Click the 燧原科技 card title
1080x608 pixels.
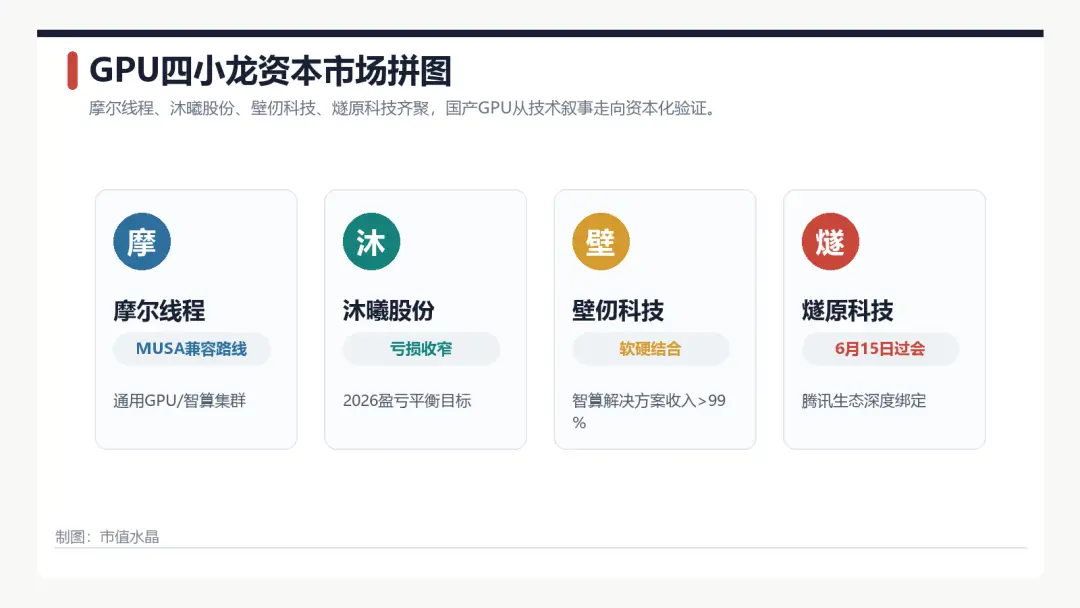pos(847,311)
